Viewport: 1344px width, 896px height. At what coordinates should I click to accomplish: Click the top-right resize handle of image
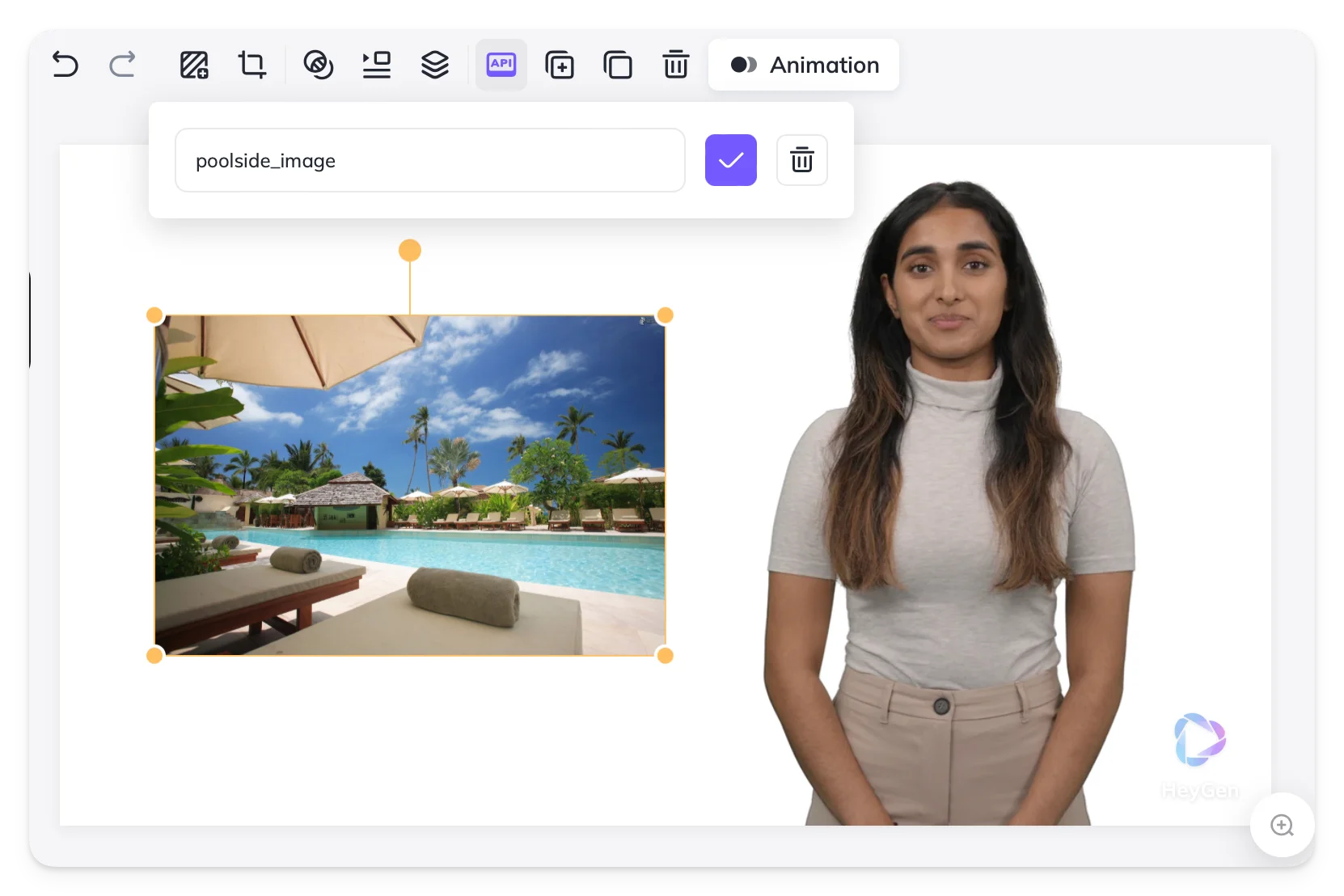coord(666,315)
